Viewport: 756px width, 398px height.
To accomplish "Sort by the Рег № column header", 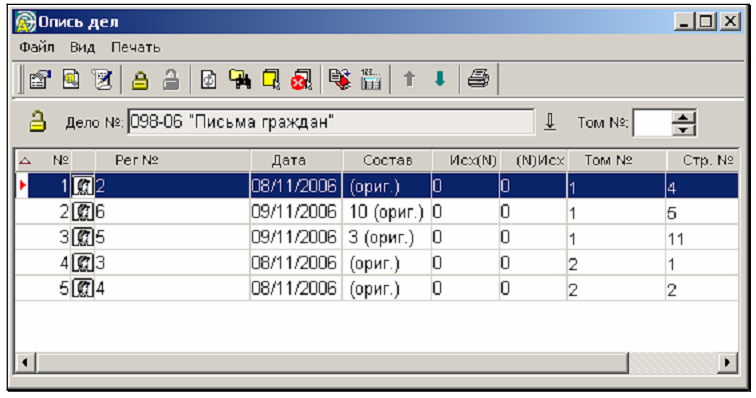I will click(x=173, y=160).
